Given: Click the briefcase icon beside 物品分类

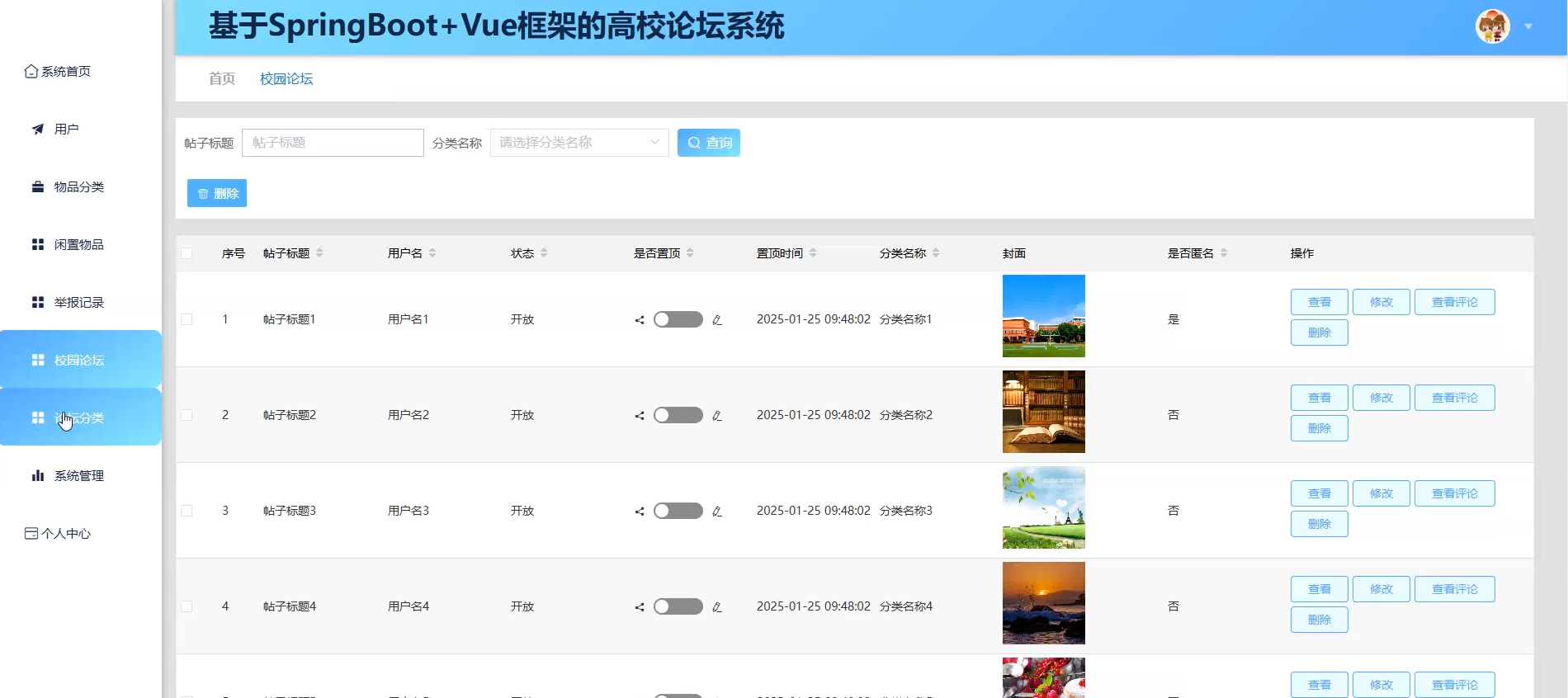Looking at the screenshot, I should (38, 187).
